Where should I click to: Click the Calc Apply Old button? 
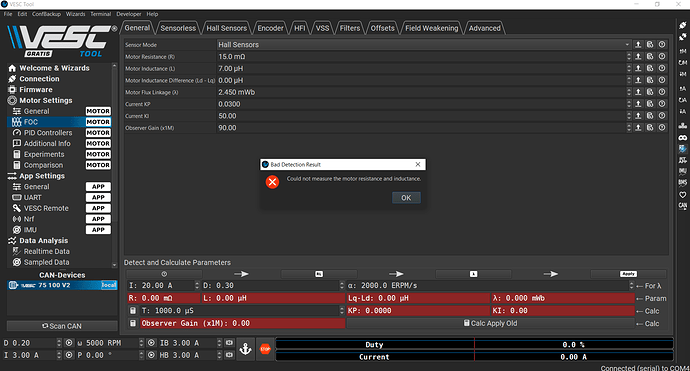click(490, 323)
